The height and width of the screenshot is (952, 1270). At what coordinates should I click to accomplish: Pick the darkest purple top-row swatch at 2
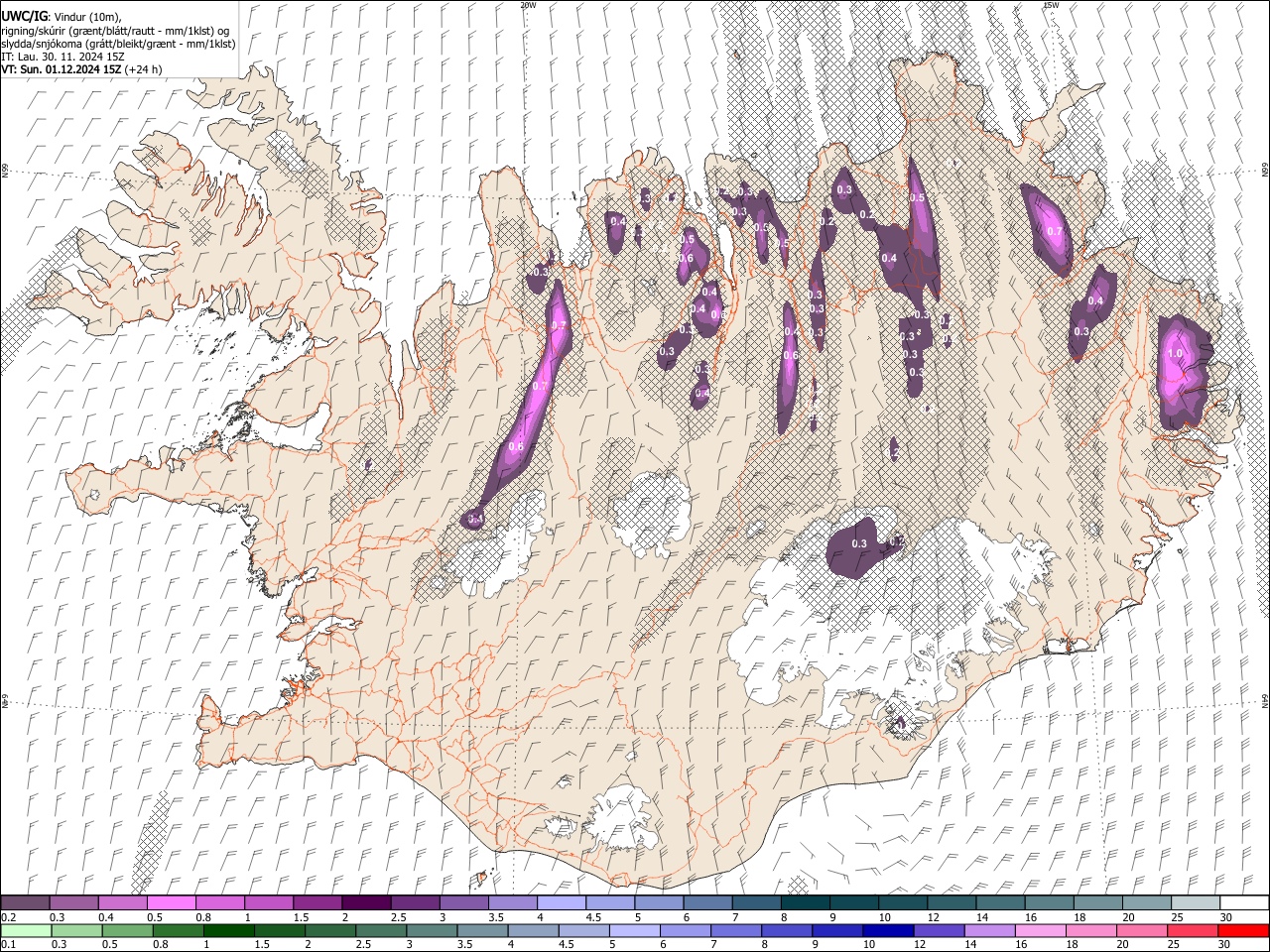click(x=365, y=902)
